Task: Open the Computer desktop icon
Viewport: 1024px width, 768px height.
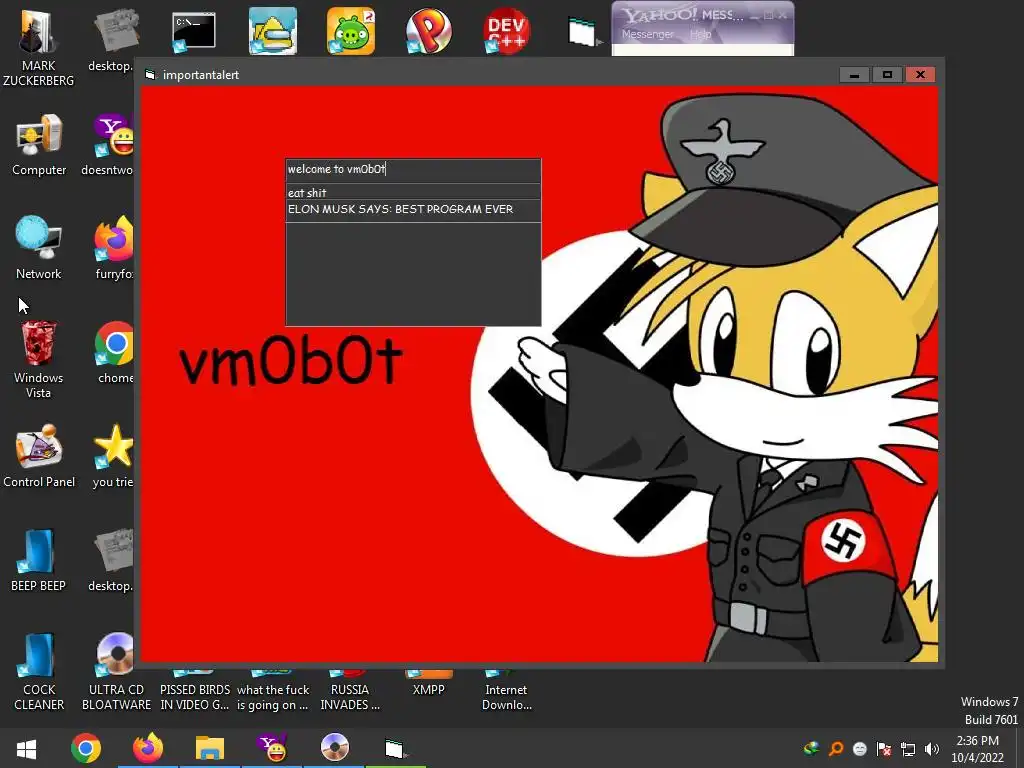Action: 39,145
